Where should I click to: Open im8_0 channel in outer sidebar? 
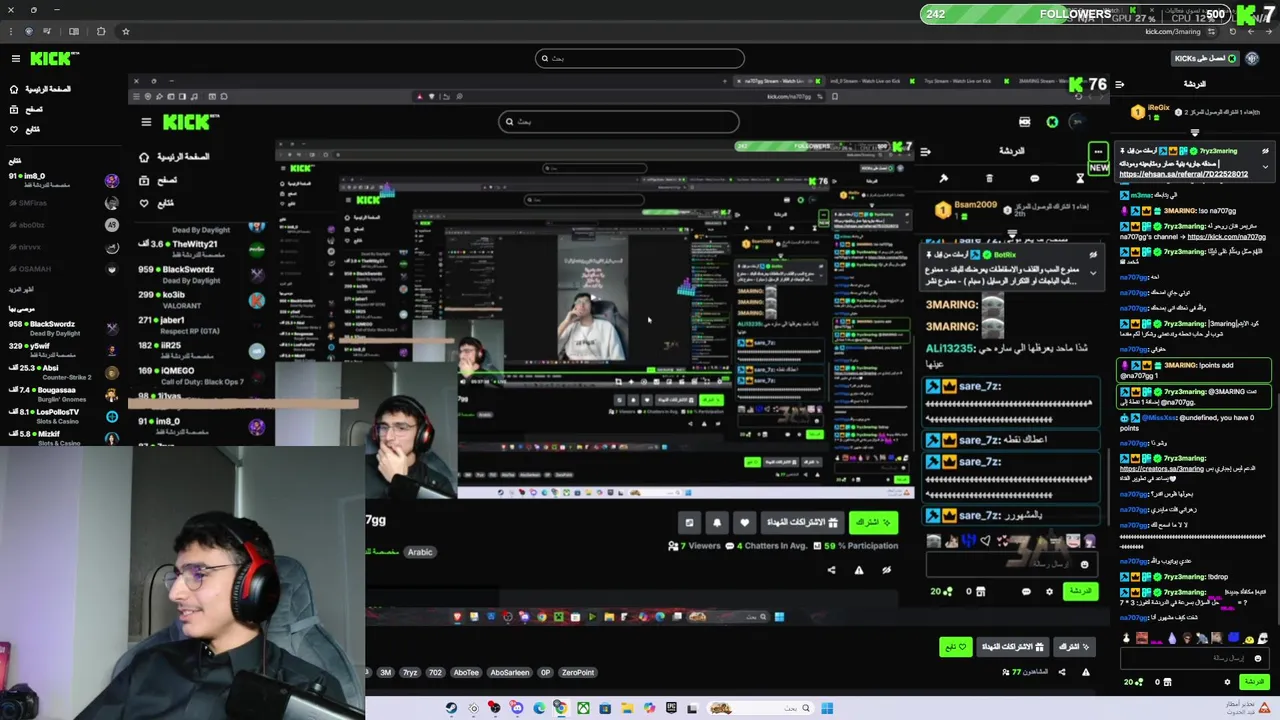pyautogui.click(x=62, y=180)
